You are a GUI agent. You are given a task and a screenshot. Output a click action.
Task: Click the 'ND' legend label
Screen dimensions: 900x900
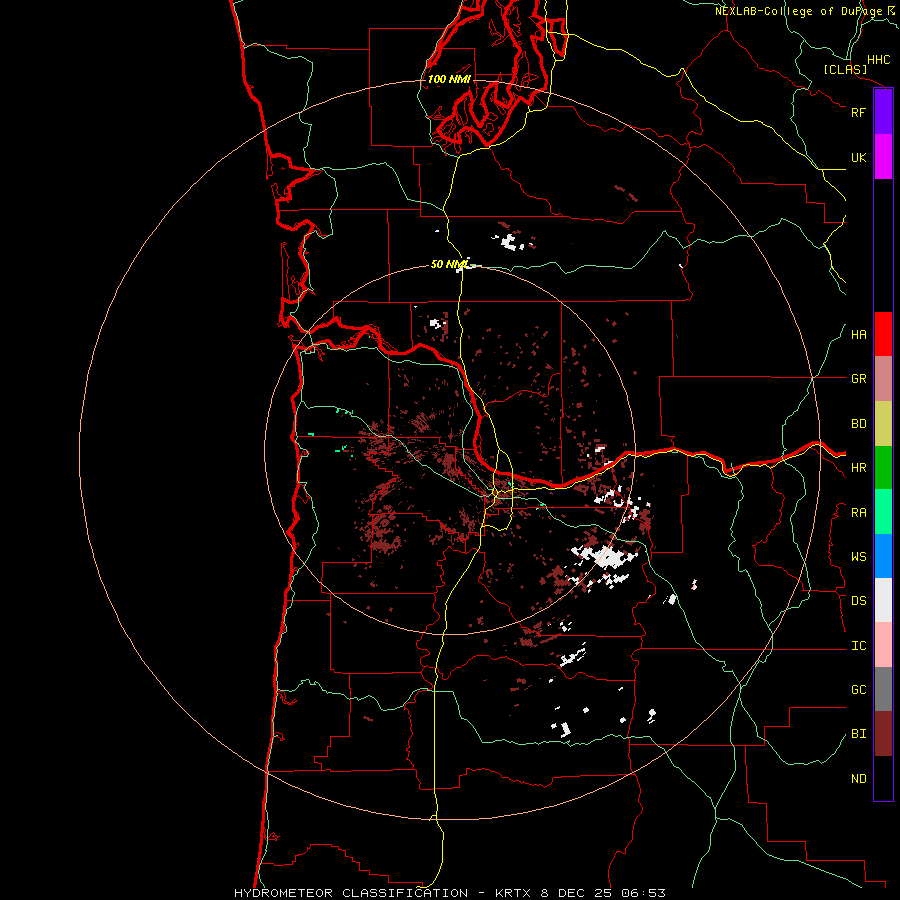(x=858, y=779)
